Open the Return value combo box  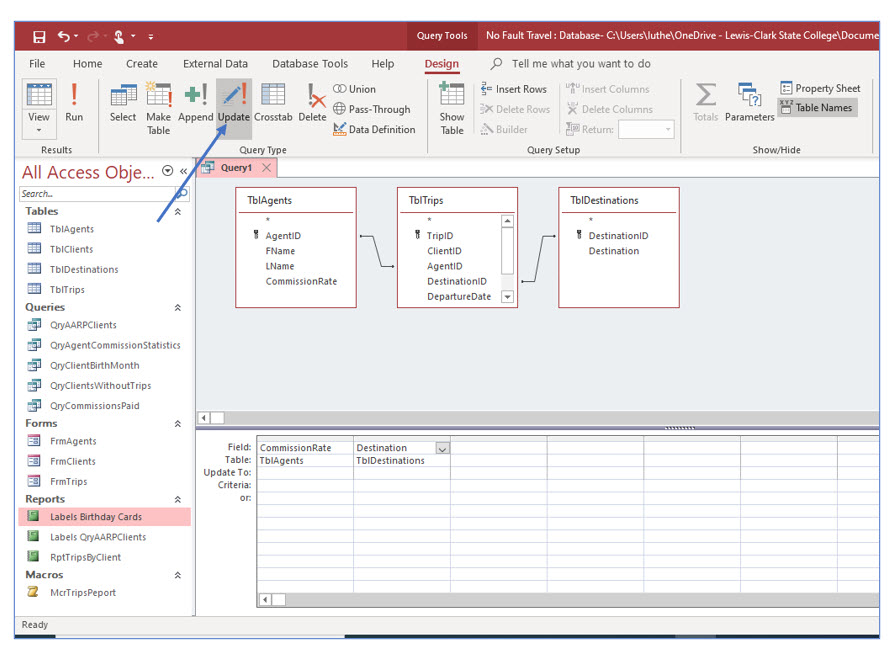coord(646,130)
